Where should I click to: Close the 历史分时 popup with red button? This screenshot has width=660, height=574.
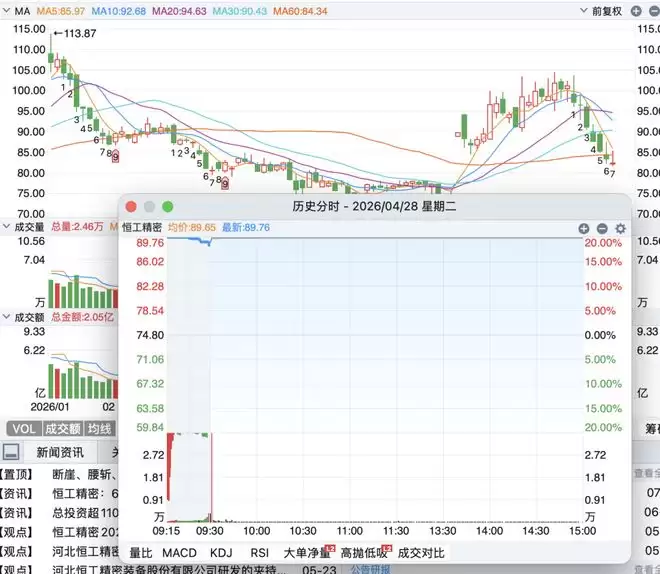[131, 207]
